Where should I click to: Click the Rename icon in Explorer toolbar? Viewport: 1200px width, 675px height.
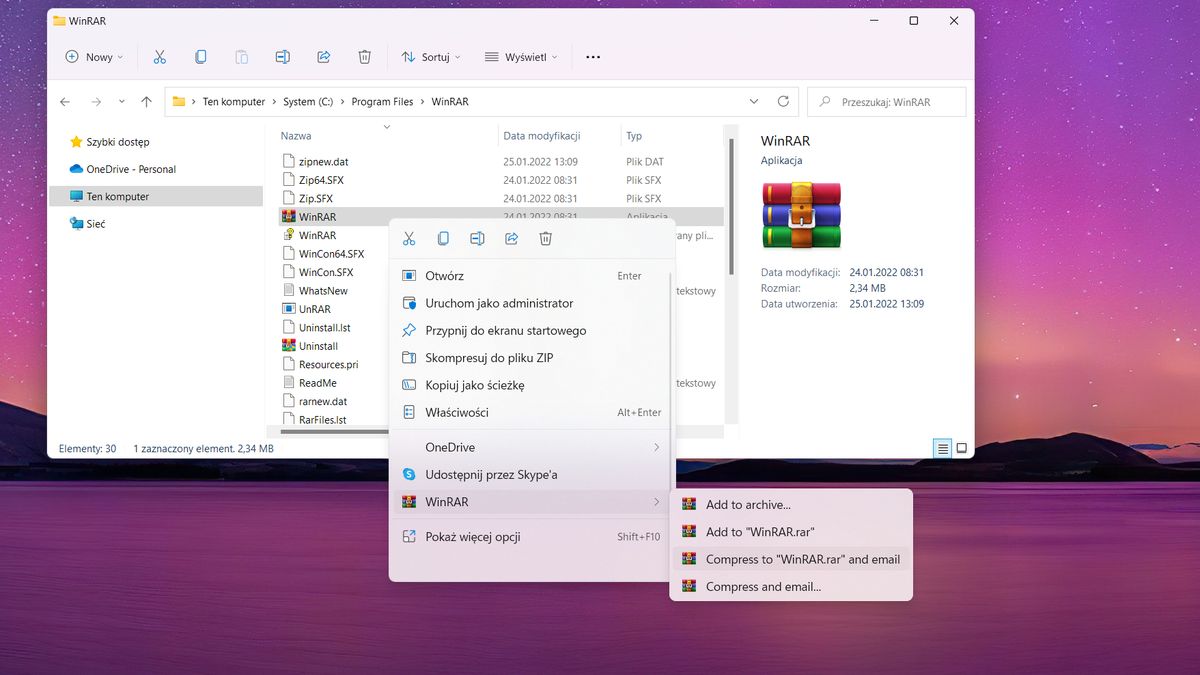click(x=282, y=57)
